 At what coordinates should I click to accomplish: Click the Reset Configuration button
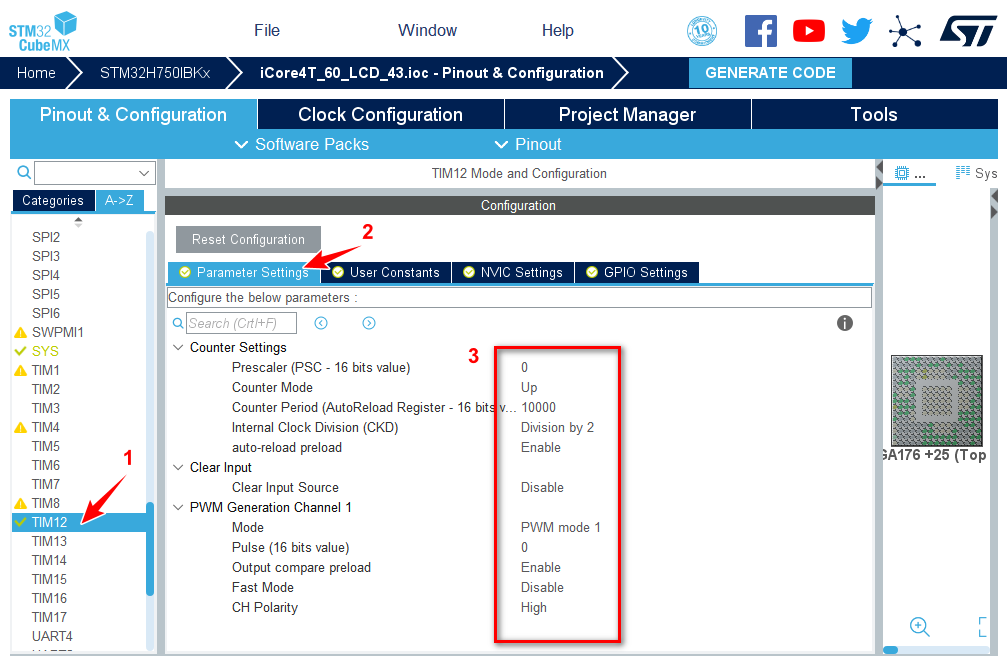(248, 240)
